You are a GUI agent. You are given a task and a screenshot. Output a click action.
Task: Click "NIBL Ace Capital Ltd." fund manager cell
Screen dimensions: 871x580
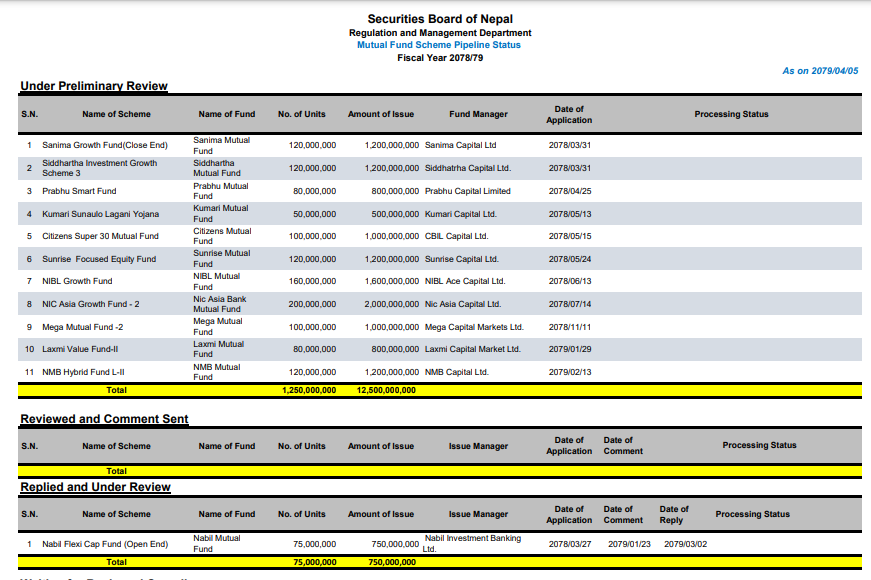coord(465,282)
